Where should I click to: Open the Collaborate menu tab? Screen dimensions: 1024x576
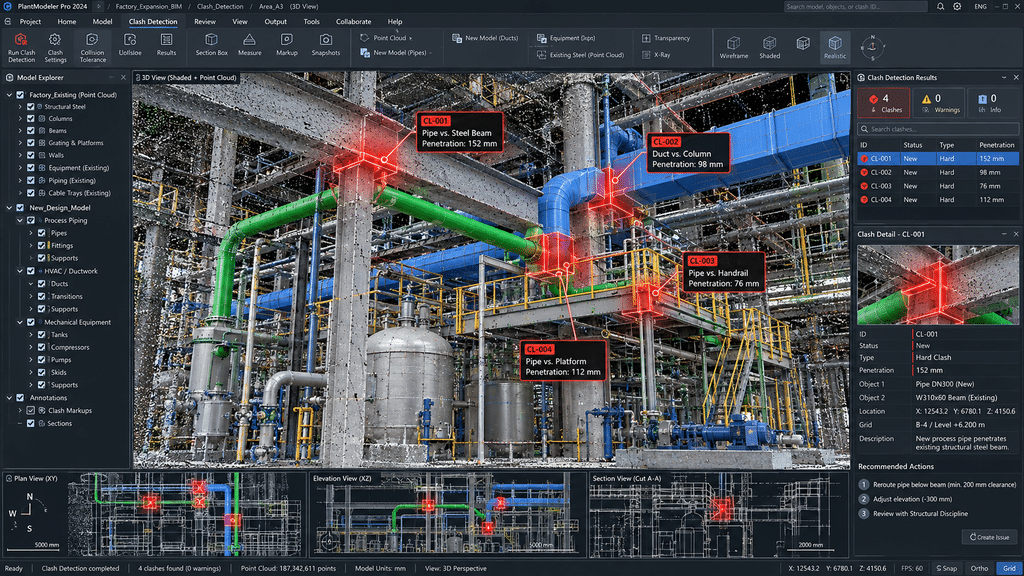pyautogui.click(x=353, y=22)
